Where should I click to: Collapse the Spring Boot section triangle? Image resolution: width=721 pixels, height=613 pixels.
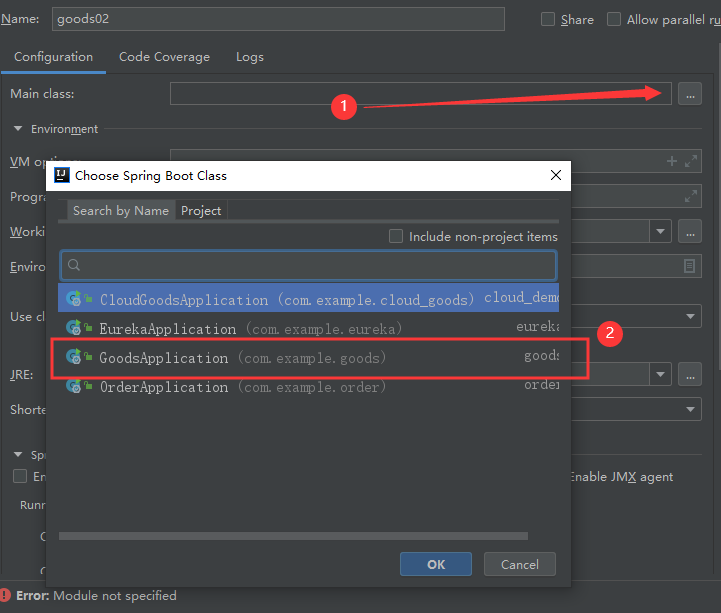tap(18, 454)
